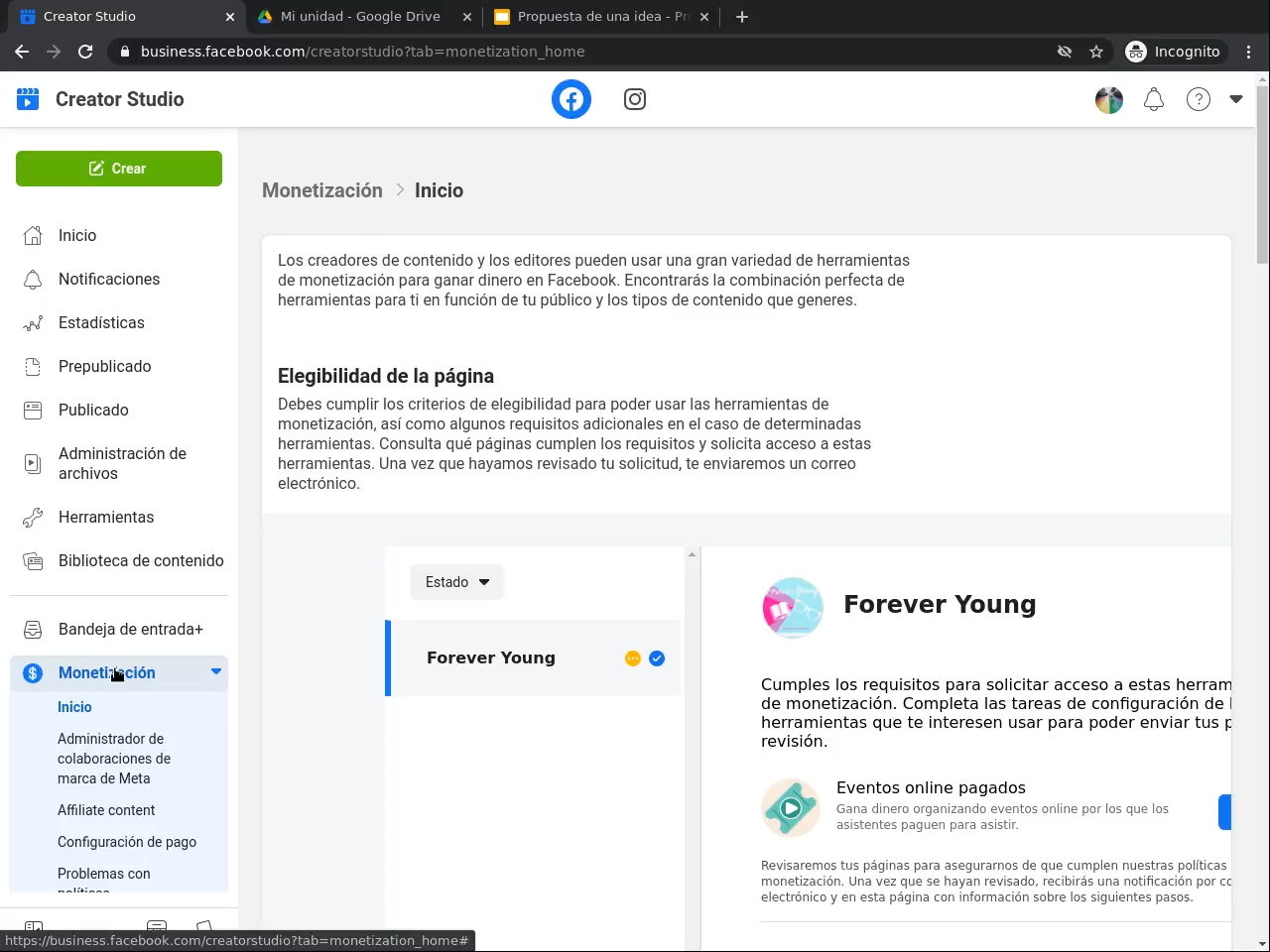This screenshot has height=952, width=1270.
Task: Open the Inicio home icon in sidebar
Action: (33, 235)
